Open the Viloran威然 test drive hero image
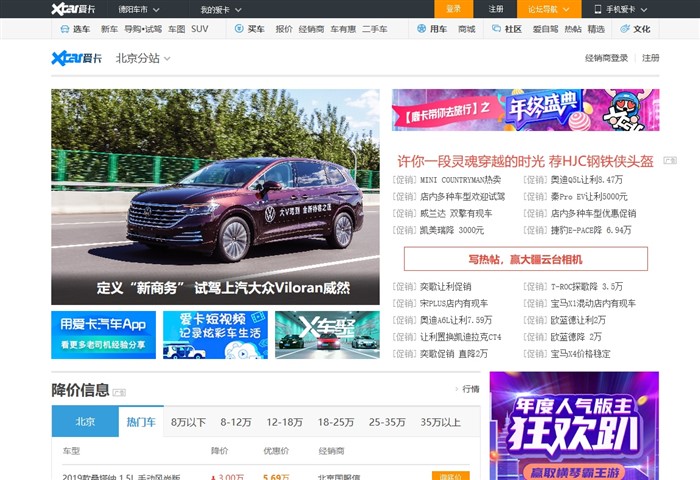Image resolution: width=700 pixels, height=480 pixels. [x=215, y=197]
